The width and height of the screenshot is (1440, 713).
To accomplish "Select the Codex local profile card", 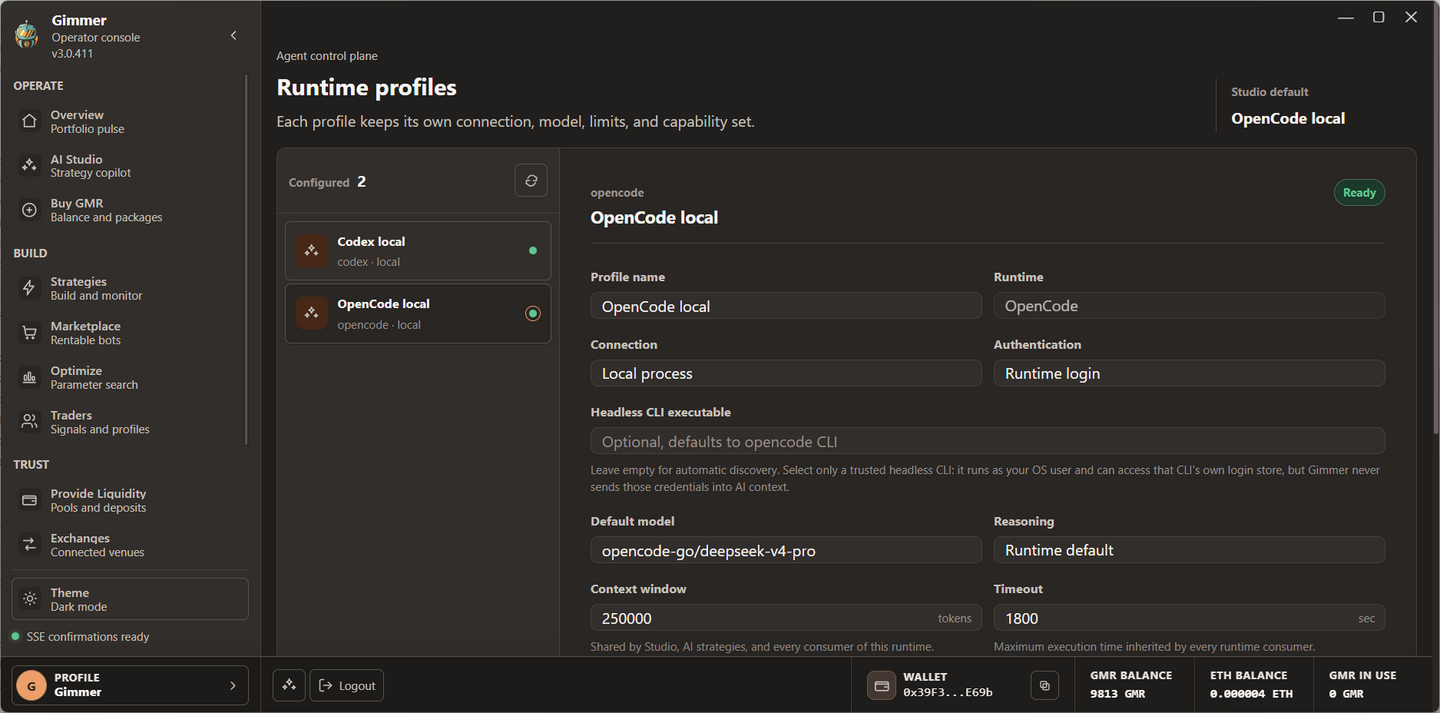I will (418, 251).
